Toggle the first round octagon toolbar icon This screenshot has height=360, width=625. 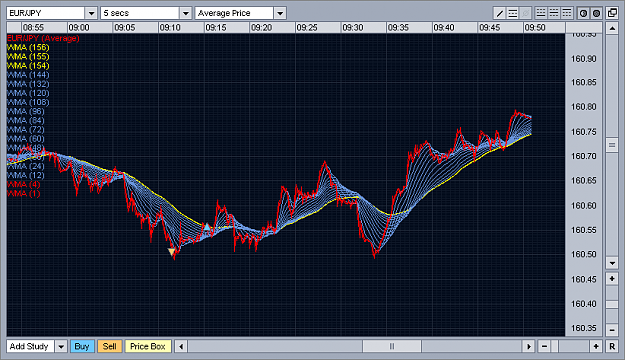point(583,13)
